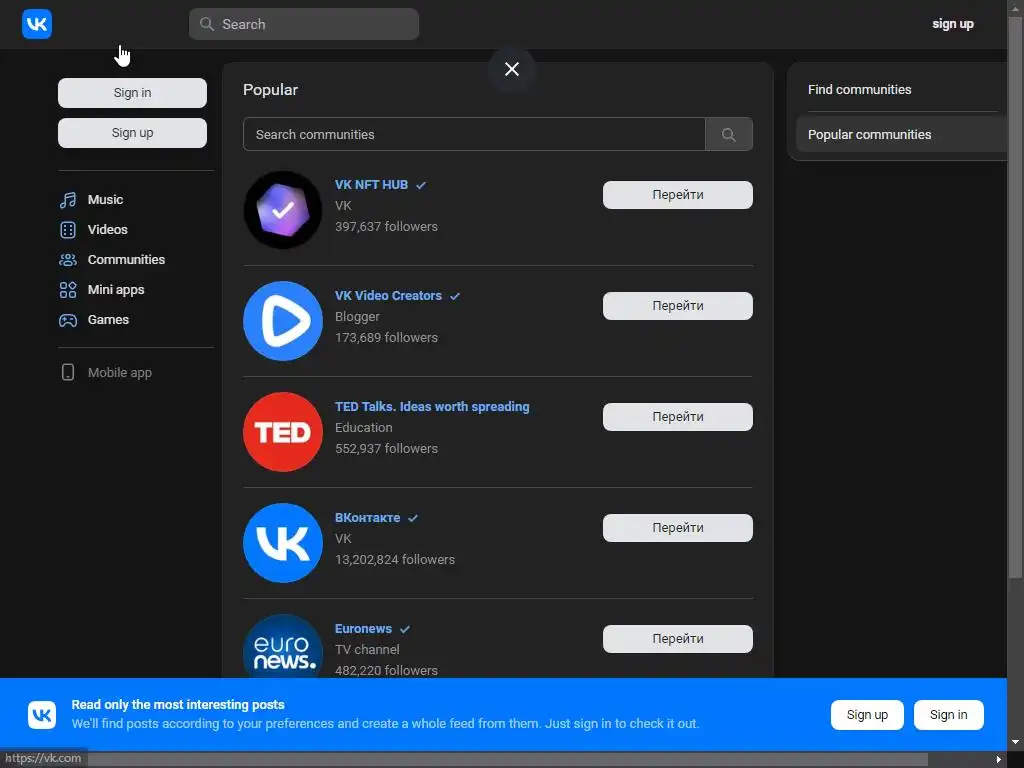Click the search button beside Search communities
1024x768 pixels.
pos(729,135)
